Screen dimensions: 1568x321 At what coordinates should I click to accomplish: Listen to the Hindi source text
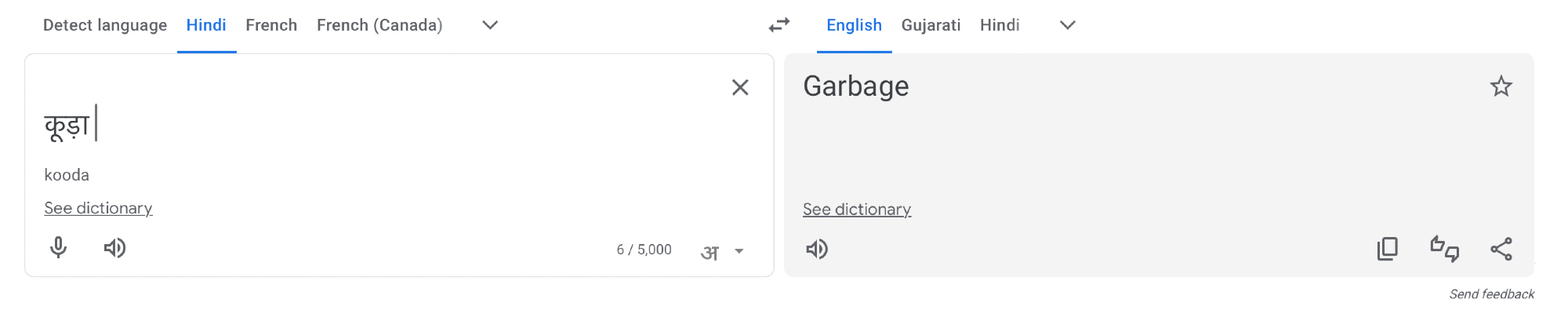coord(114,248)
